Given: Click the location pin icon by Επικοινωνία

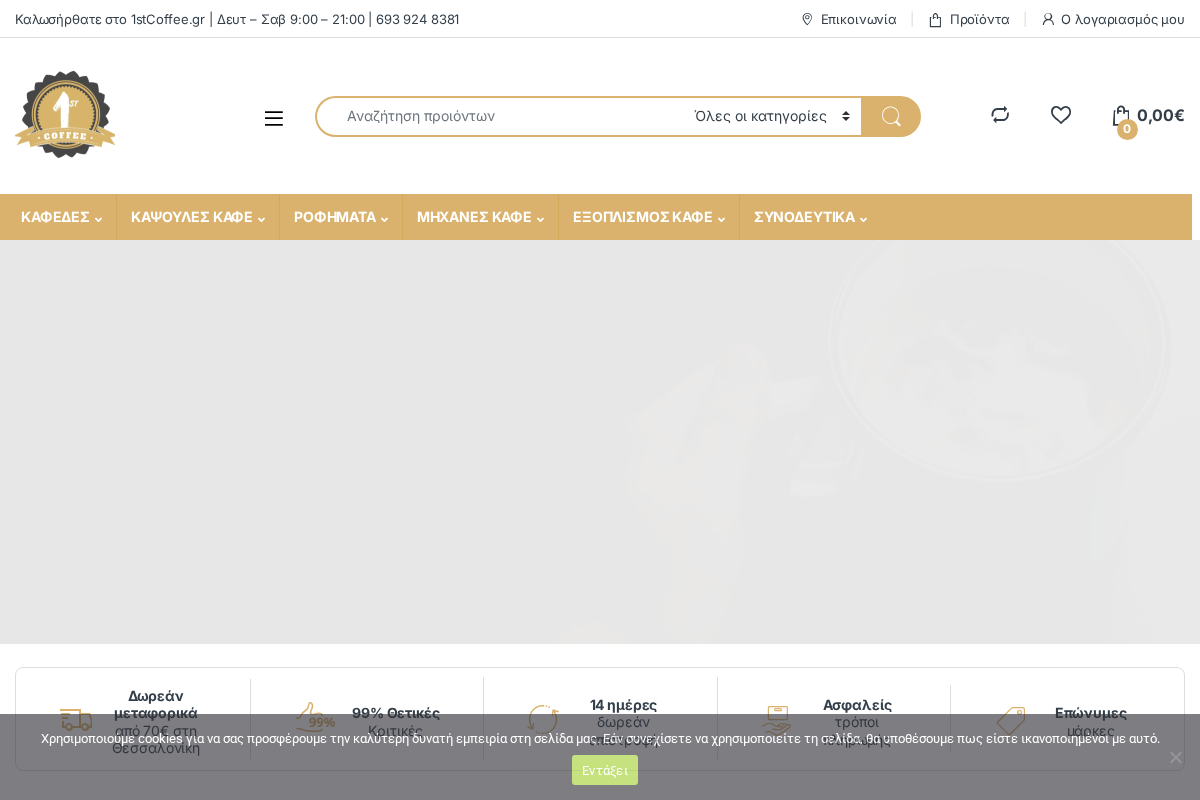Looking at the screenshot, I should pyautogui.click(x=807, y=19).
